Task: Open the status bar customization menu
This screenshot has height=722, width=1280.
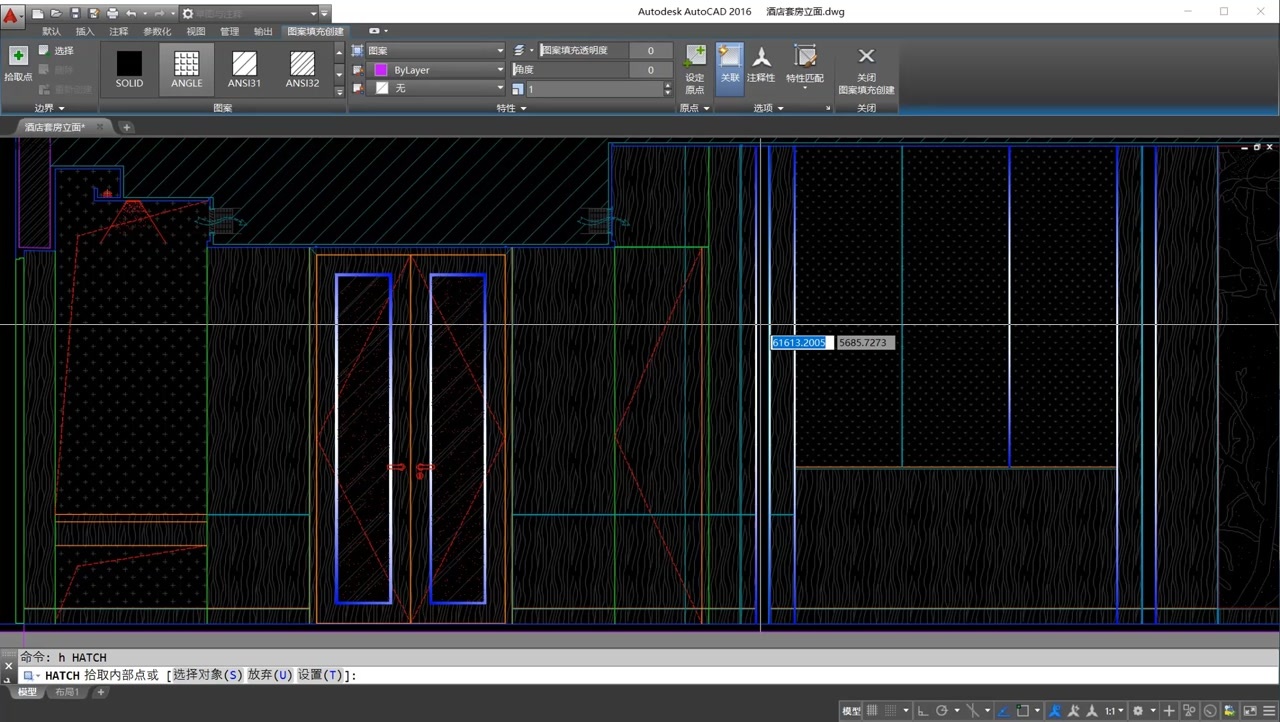Action: click(1269, 711)
